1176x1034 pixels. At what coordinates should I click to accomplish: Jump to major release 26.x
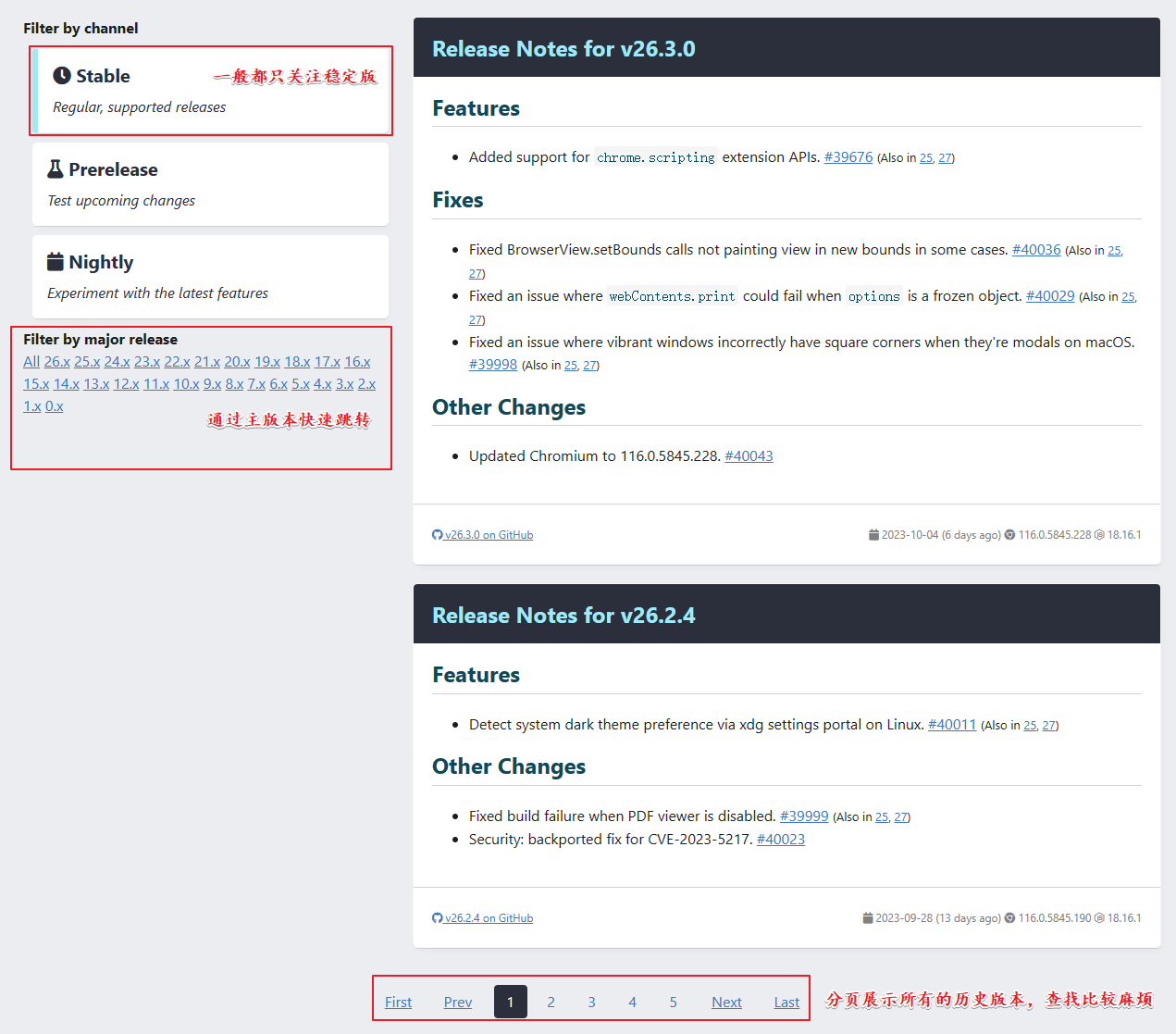pos(57,362)
